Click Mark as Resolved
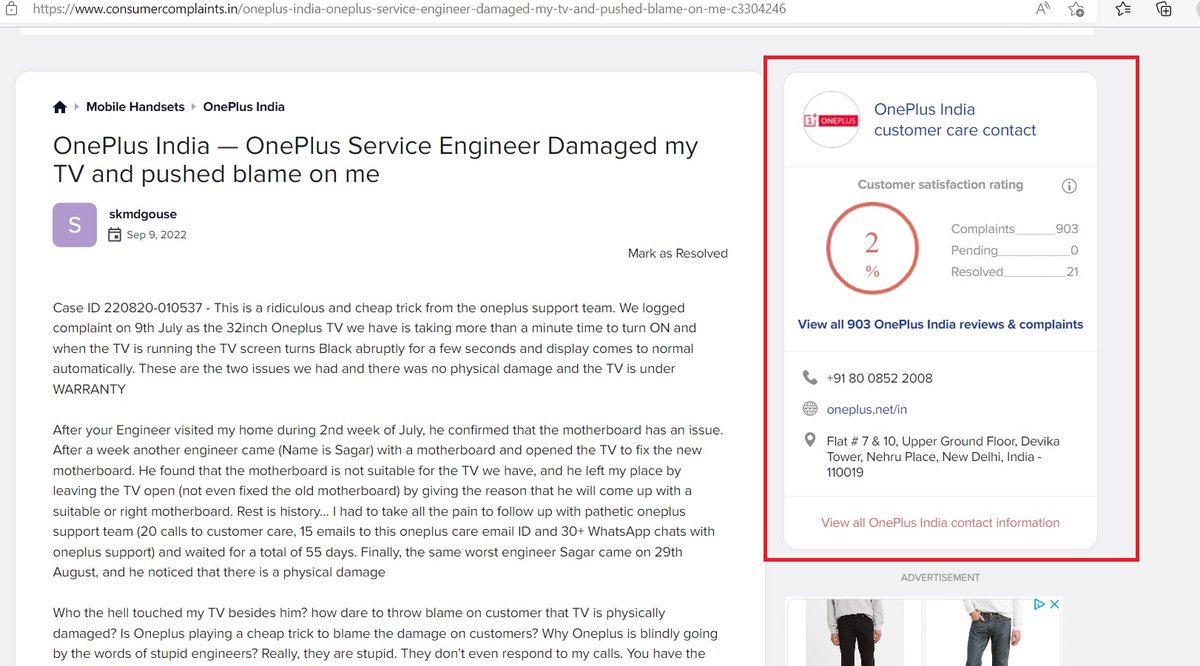 tap(678, 253)
